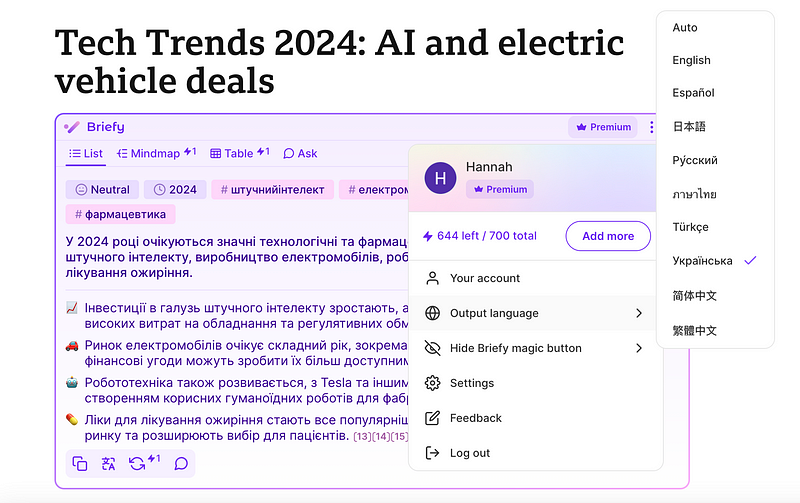Click the chat bubble icon in bottom toolbar
800x503 pixels.
coord(181,463)
